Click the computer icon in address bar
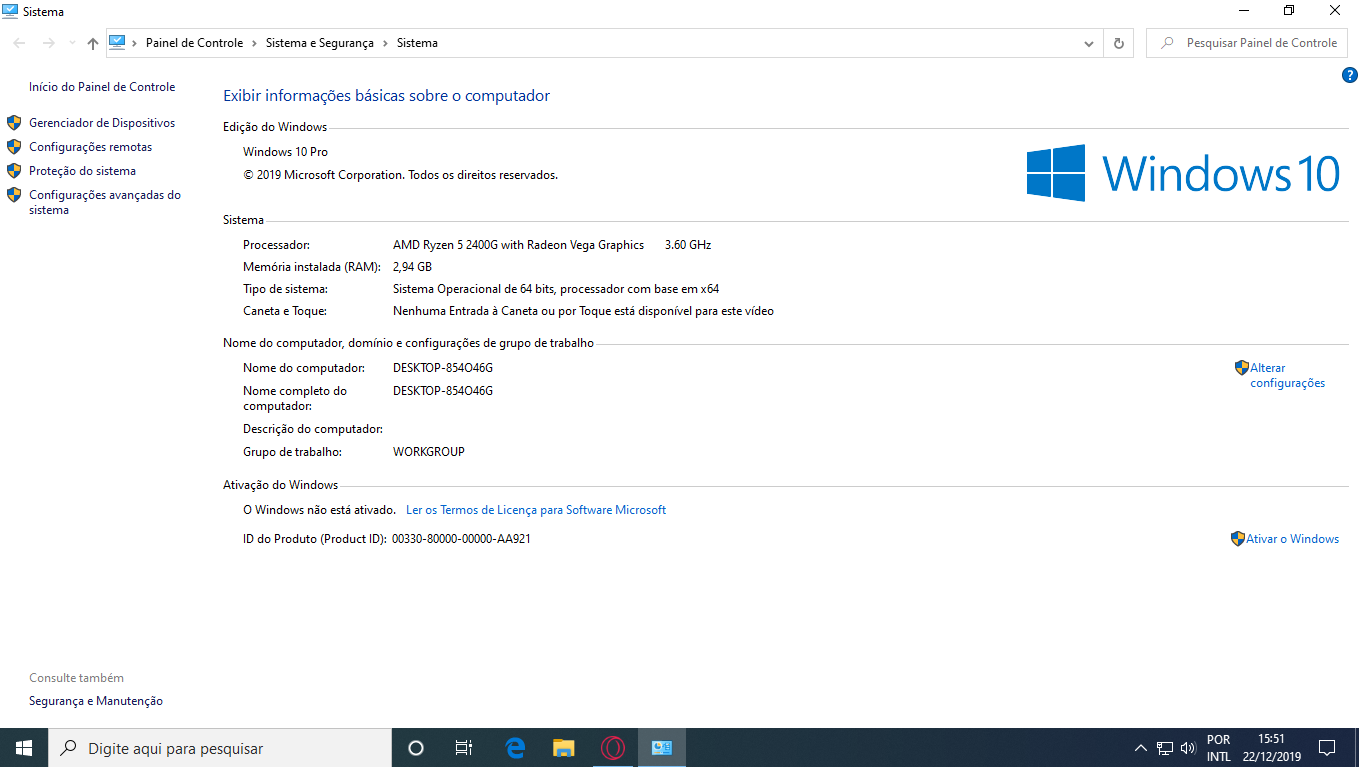The image size is (1359, 767). tap(117, 43)
